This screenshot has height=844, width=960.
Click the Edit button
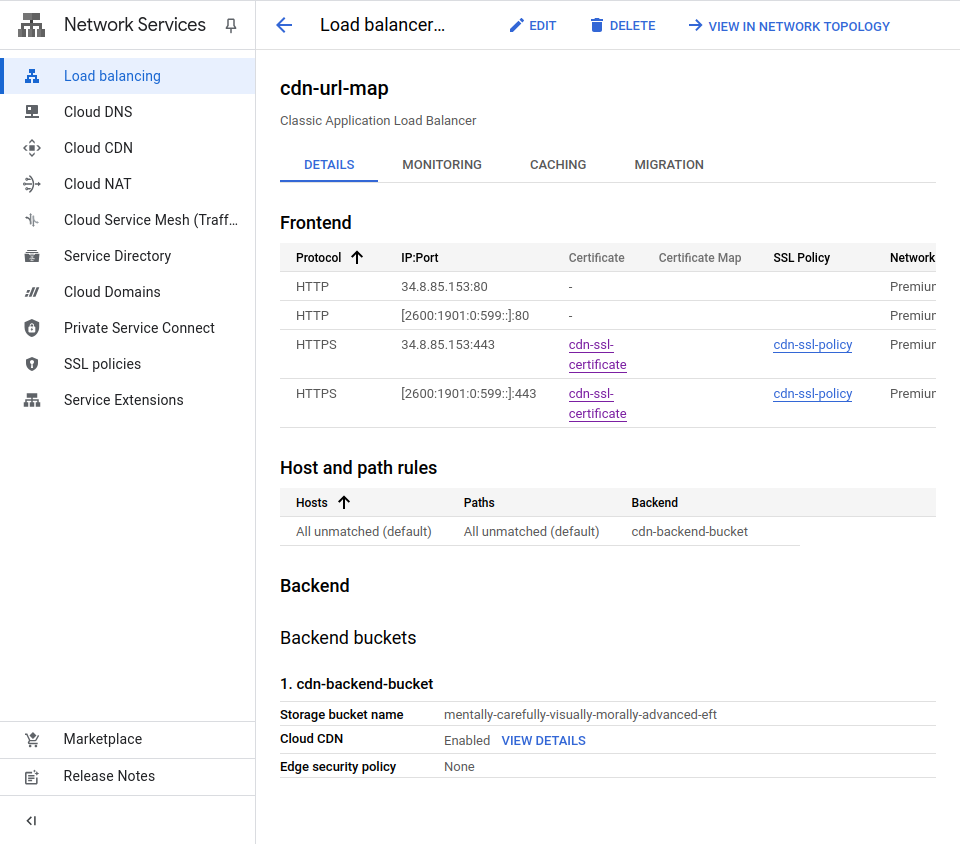(532, 26)
